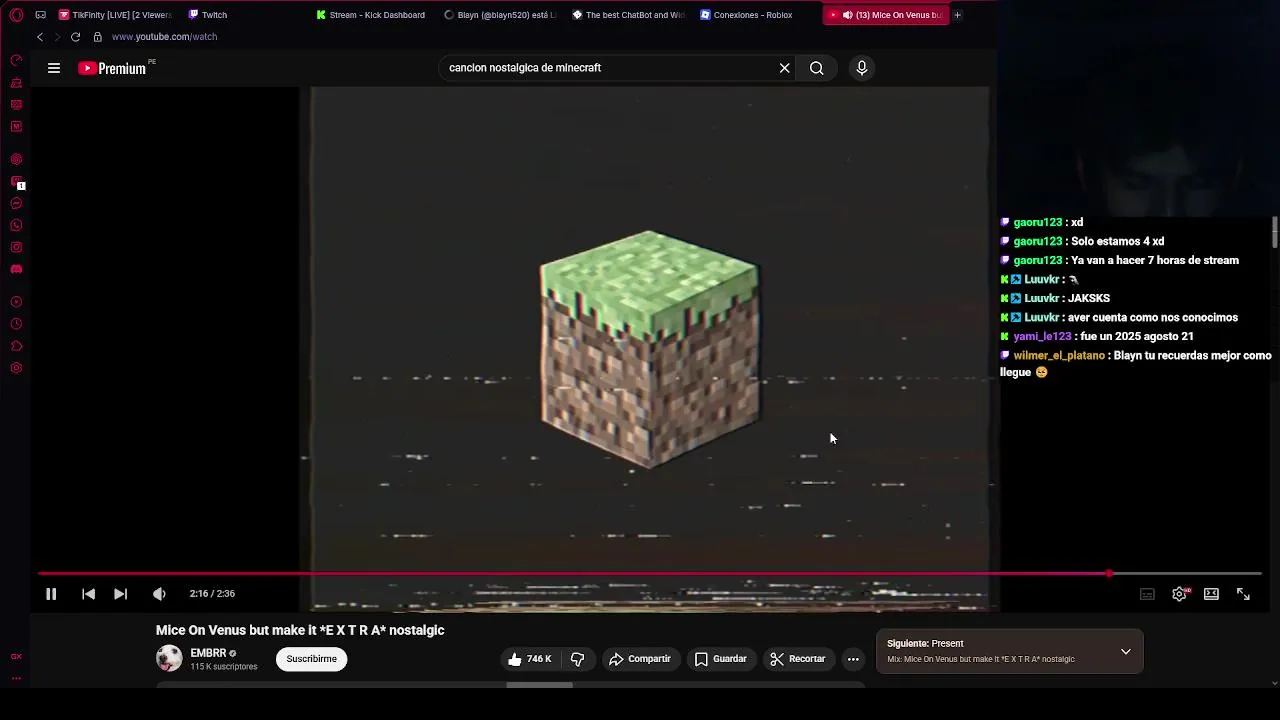Clear the search box with the X

[785, 68]
